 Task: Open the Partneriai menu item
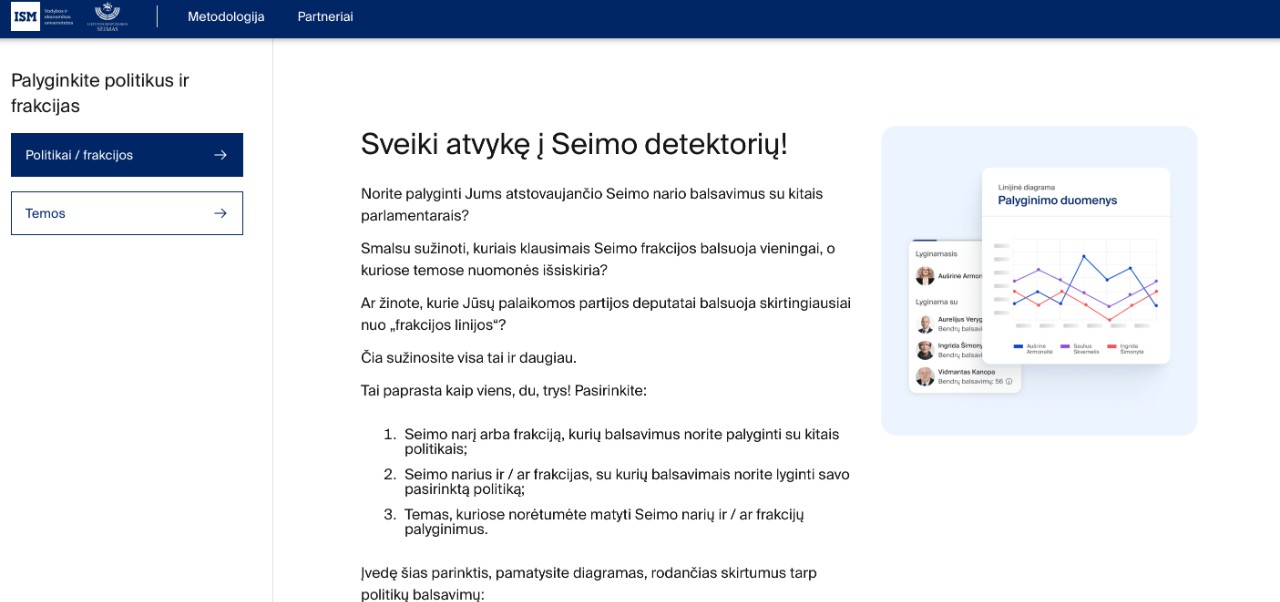point(325,17)
